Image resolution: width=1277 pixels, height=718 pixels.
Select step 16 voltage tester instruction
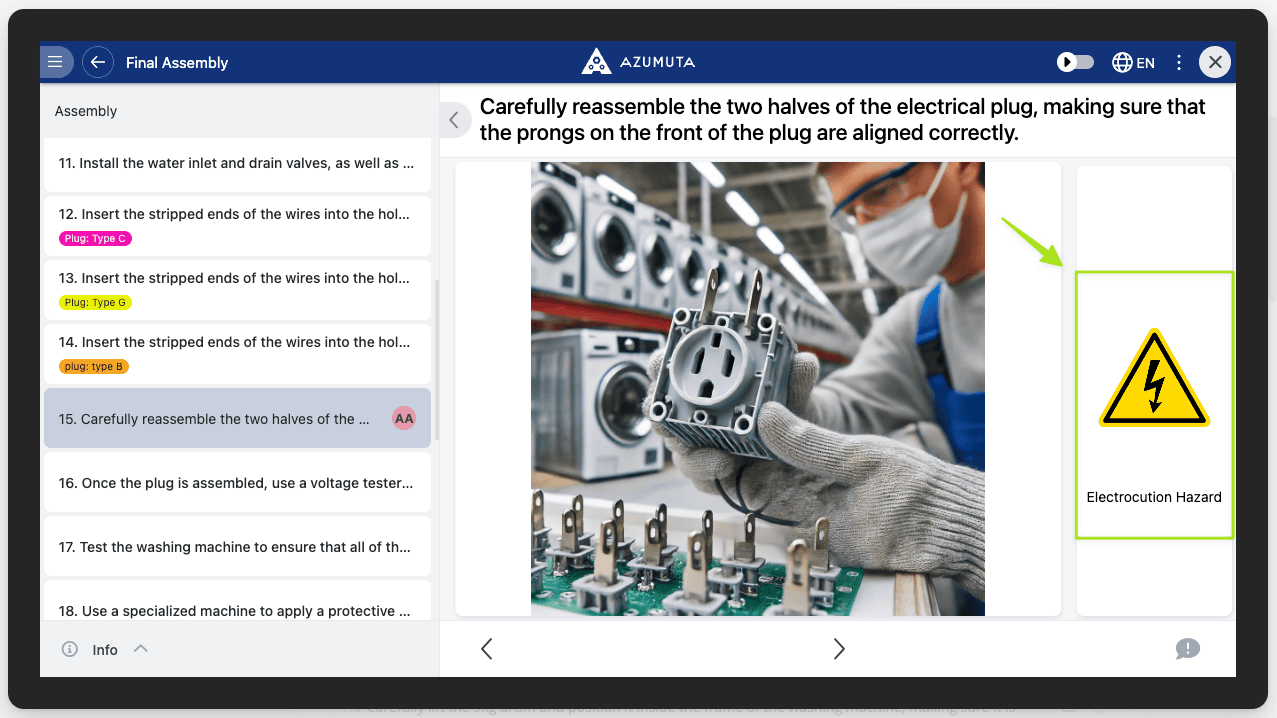(x=237, y=483)
